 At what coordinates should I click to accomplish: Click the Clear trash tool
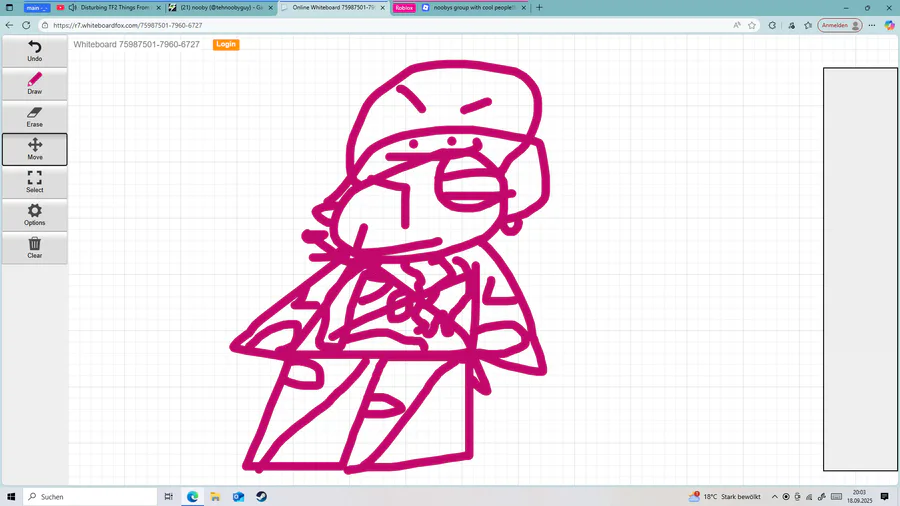[x=34, y=247]
